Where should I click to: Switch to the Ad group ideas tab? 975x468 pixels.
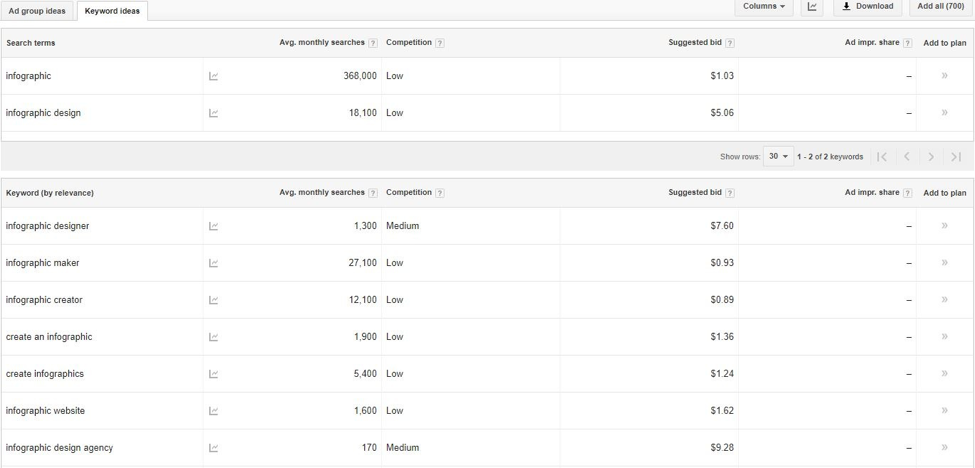(x=37, y=11)
